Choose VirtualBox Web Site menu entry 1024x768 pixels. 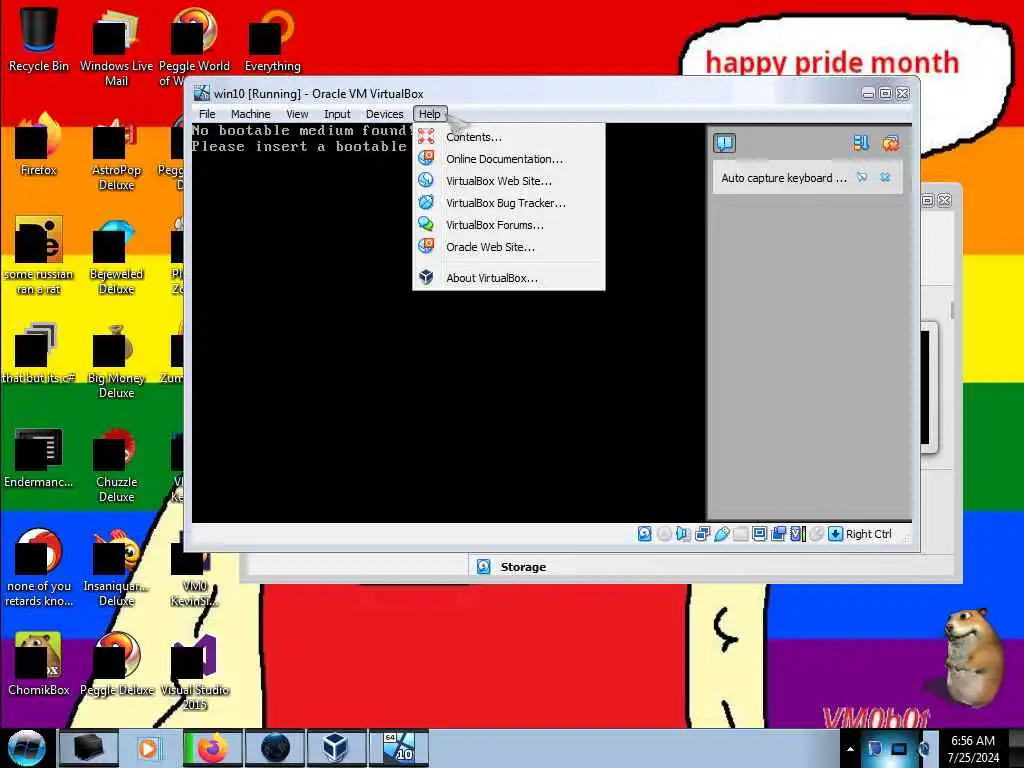508,181
